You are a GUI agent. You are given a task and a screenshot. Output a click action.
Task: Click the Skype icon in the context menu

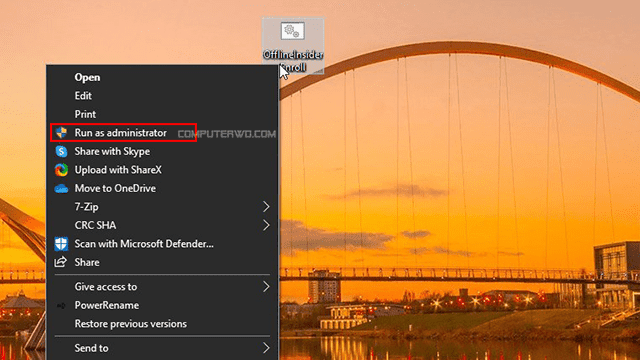pyautogui.click(x=61, y=151)
